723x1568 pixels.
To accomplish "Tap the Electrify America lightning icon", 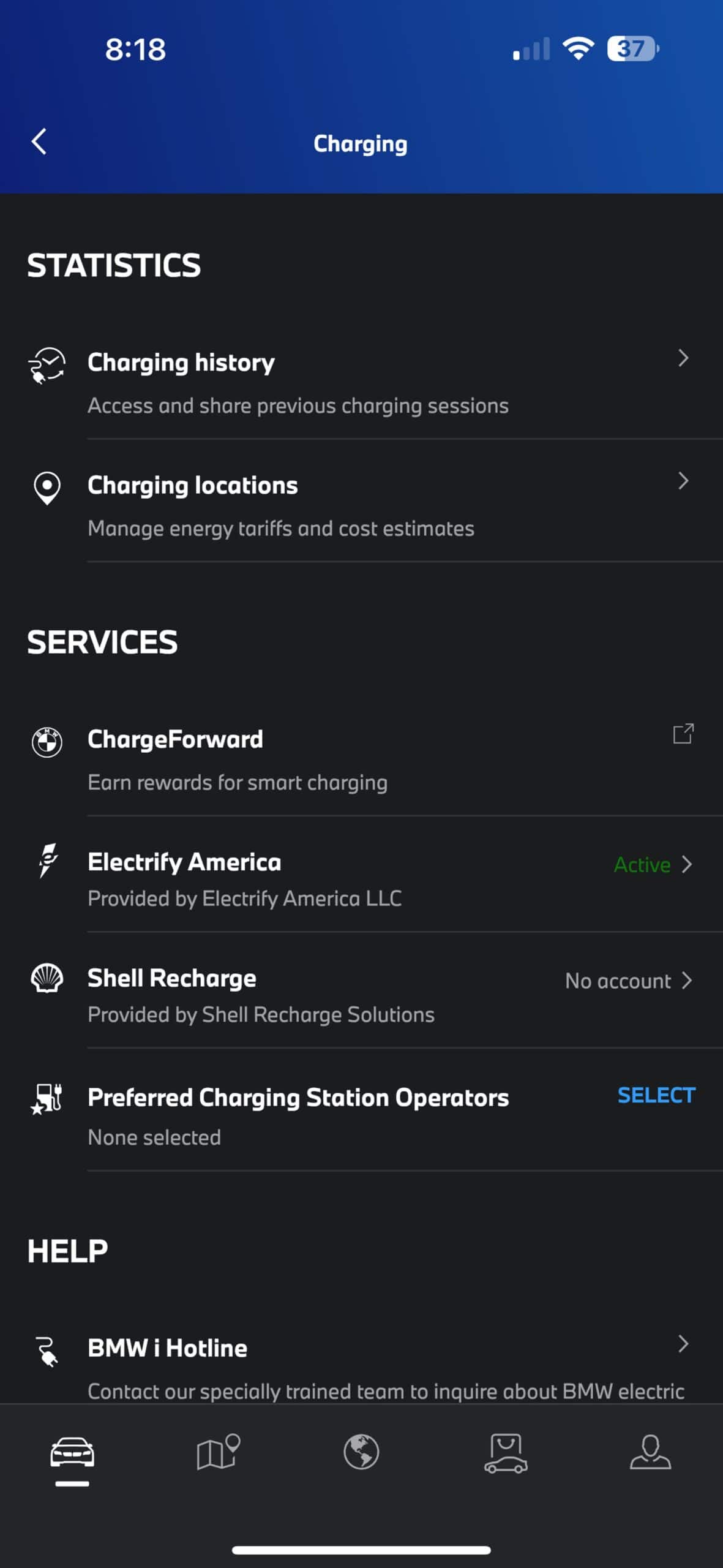I will point(47,860).
